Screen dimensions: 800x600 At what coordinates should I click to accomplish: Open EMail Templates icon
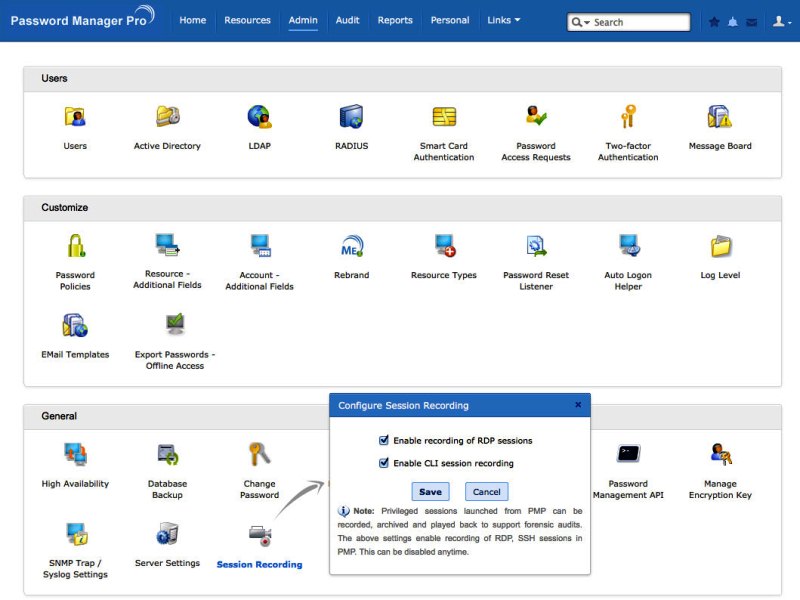75,325
